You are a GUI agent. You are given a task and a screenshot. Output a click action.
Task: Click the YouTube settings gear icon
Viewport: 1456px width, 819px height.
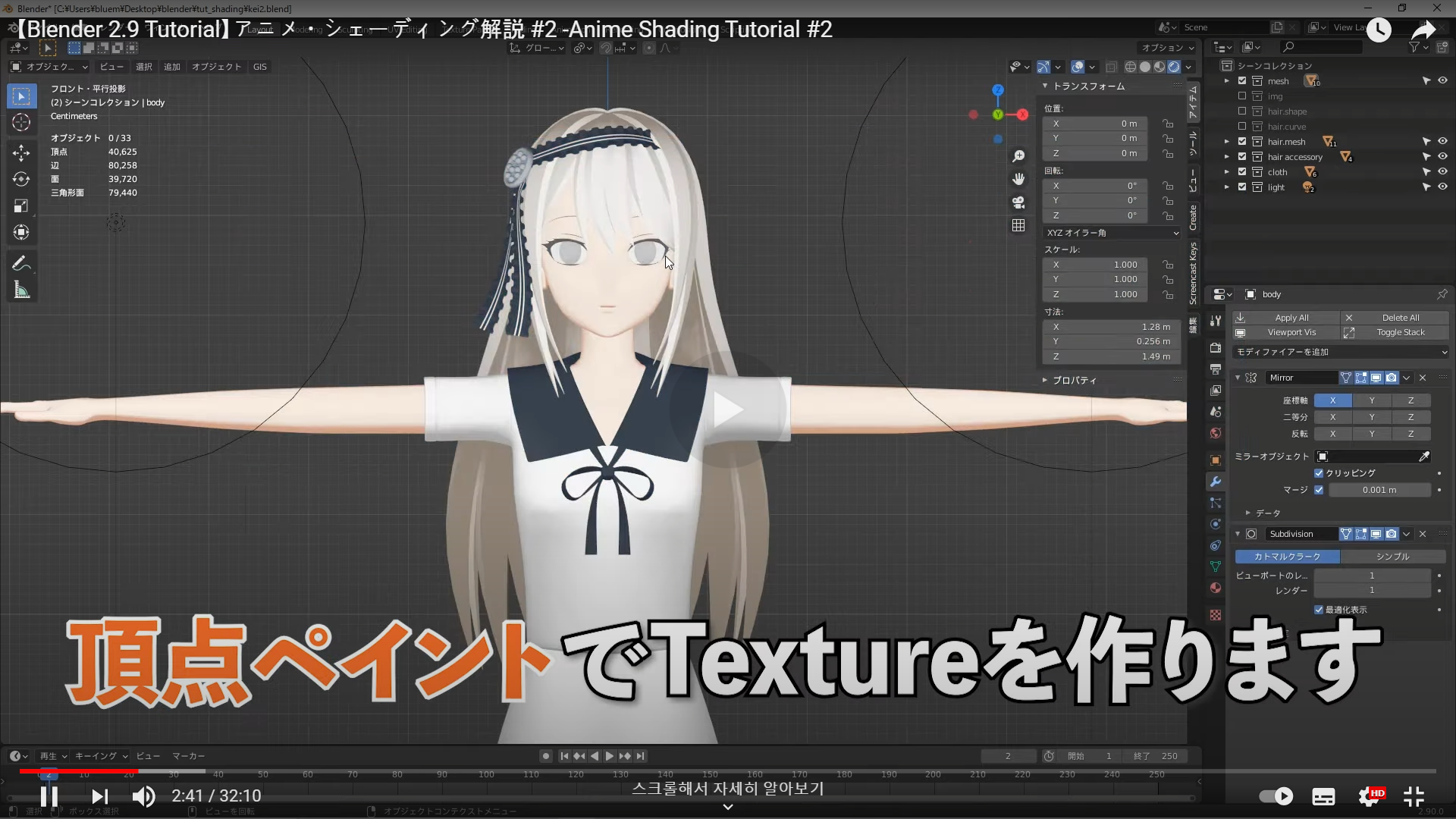click(x=1369, y=796)
